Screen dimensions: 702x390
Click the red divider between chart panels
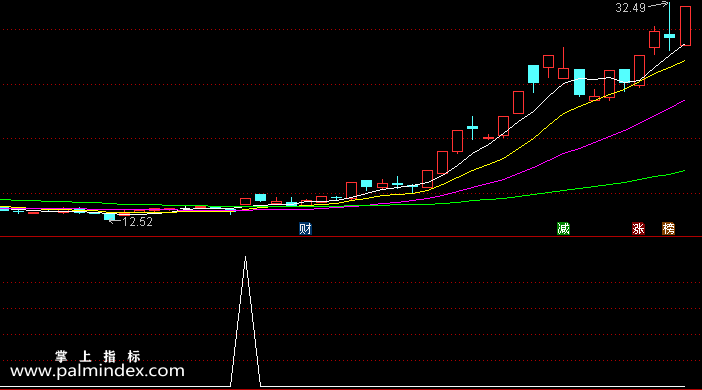tap(351, 236)
